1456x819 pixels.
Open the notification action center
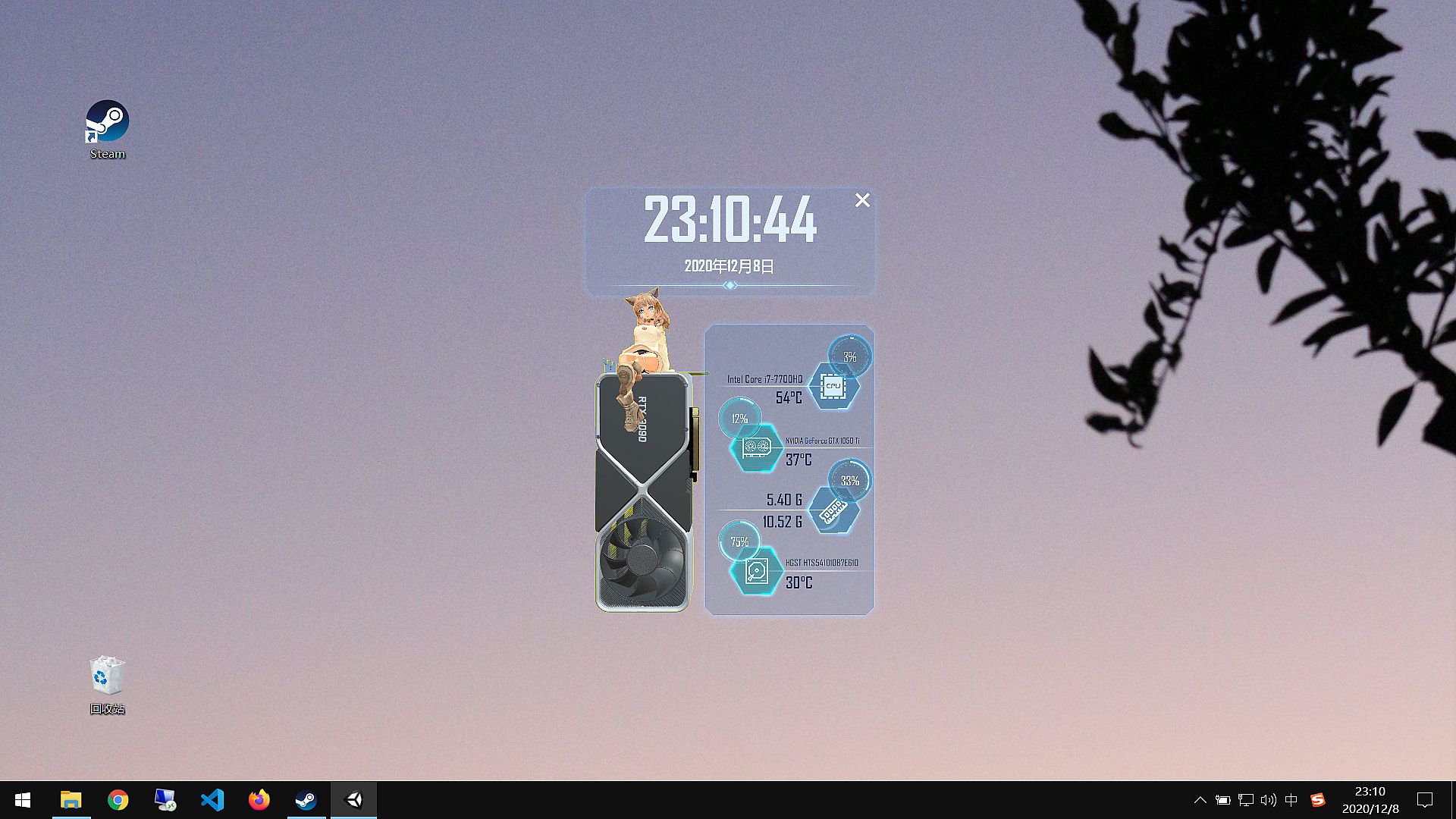pyautogui.click(x=1425, y=800)
